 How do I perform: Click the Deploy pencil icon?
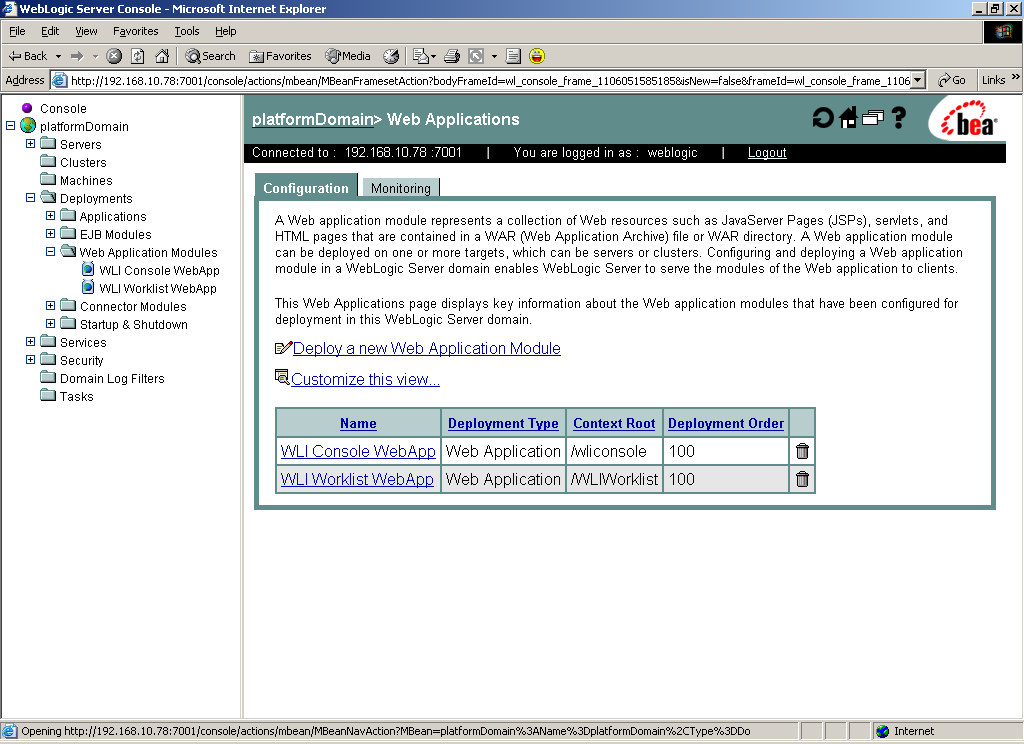[283, 348]
